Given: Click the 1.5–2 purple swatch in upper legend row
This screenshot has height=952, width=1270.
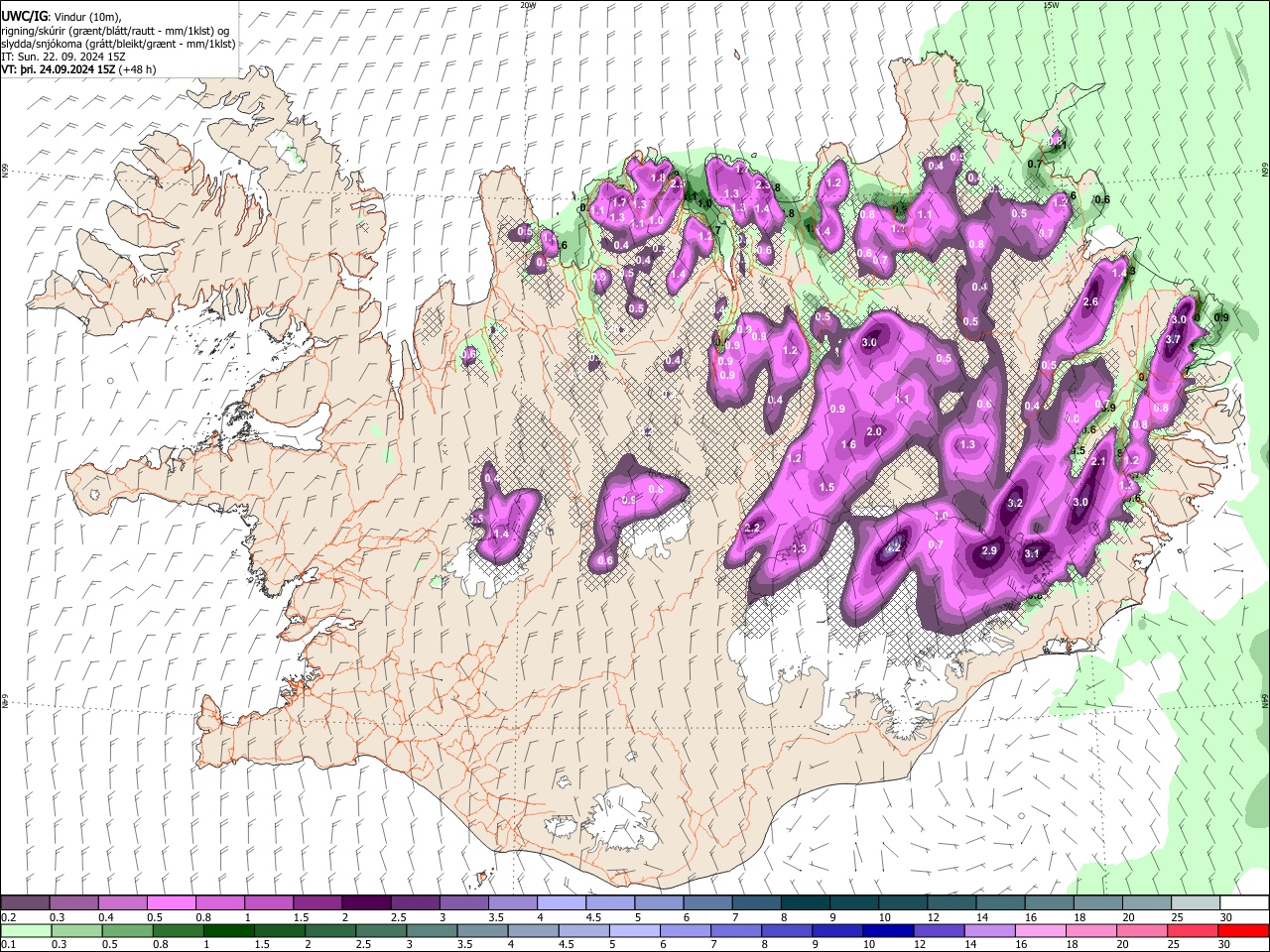Looking at the screenshot, I should pyautogui.click(x=317, y=903).
